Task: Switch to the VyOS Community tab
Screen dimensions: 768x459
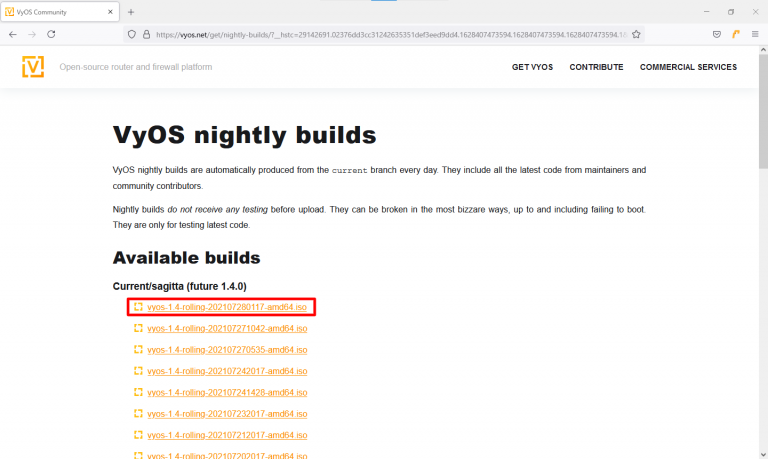Action: [x=55, y=12]
